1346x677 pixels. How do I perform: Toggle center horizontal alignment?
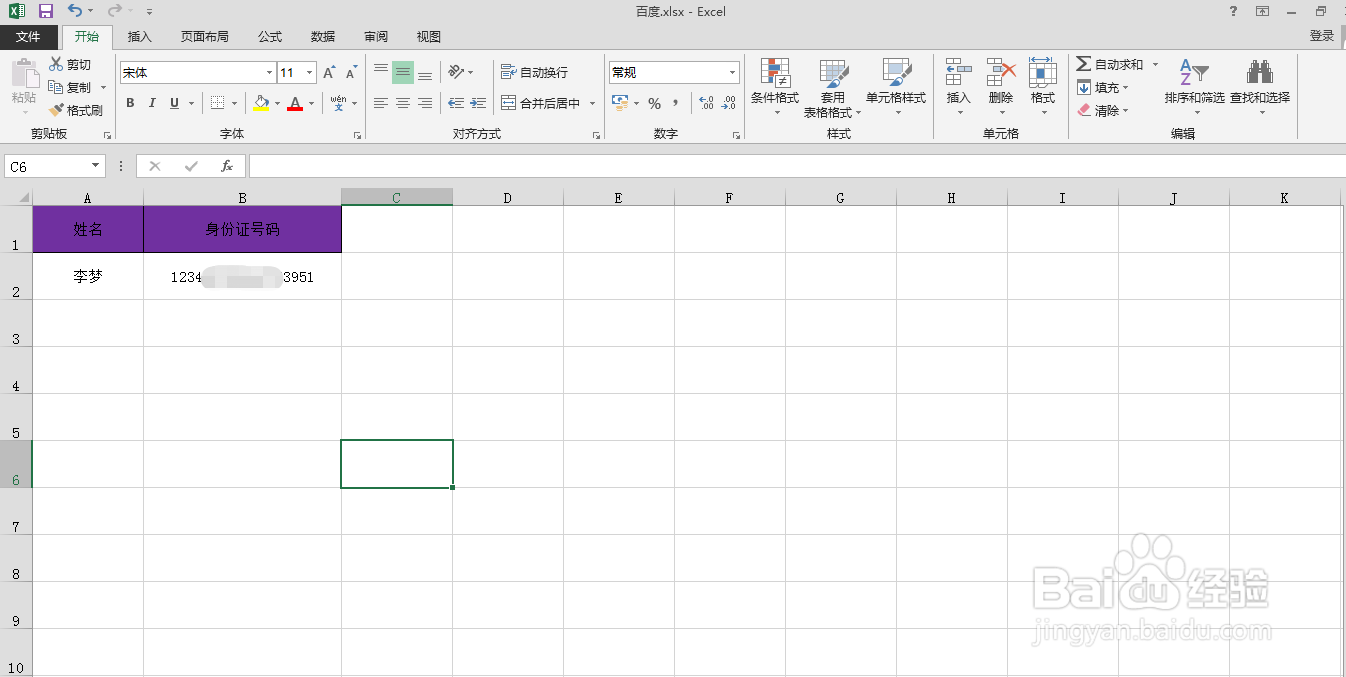[x=403, y=103]
